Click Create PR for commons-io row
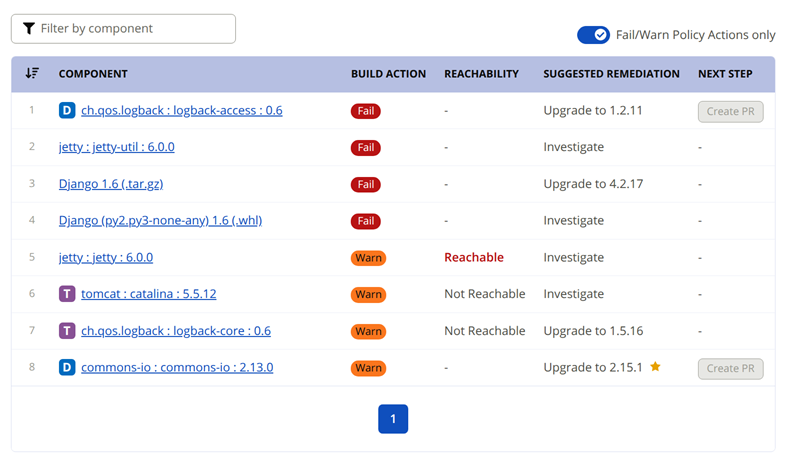793x465 pixels. [x=731, y=368]
